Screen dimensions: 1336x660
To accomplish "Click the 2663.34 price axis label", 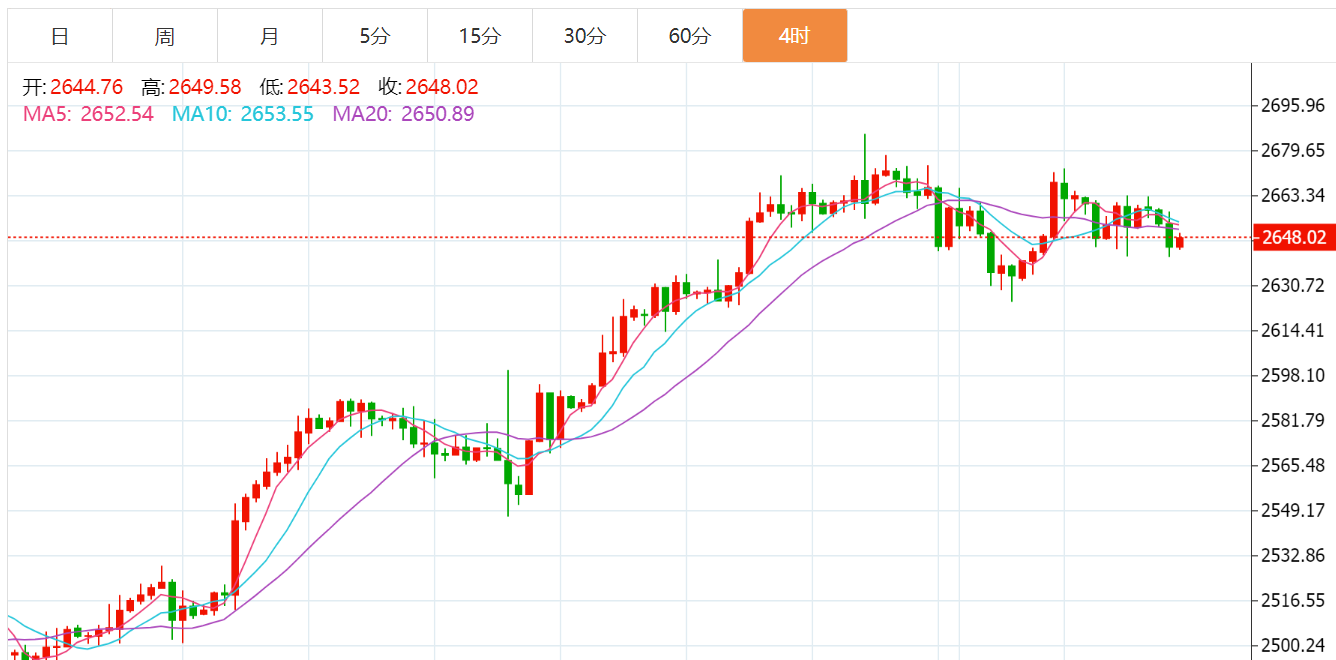I will click(x=1294, y=195).
